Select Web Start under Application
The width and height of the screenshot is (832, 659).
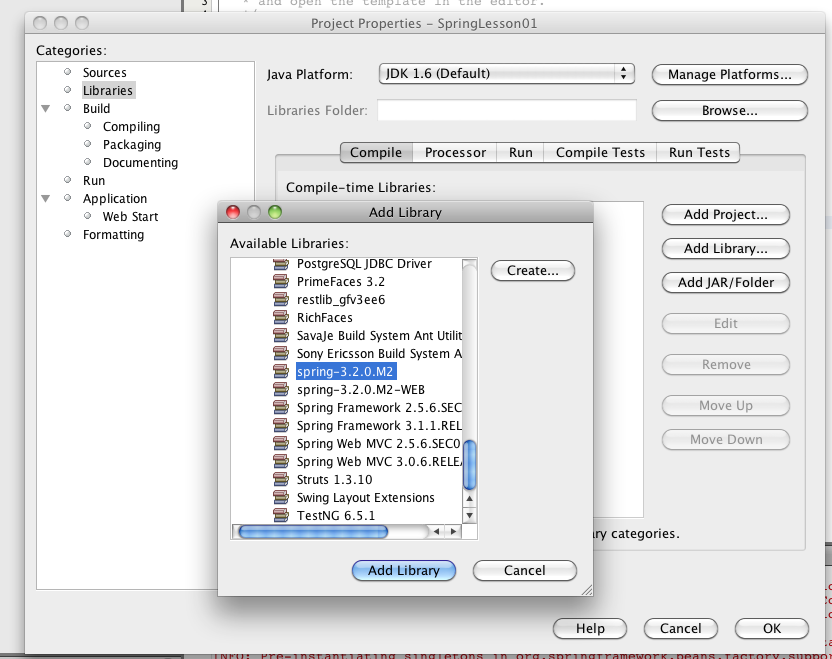click(x=131, y=217)
